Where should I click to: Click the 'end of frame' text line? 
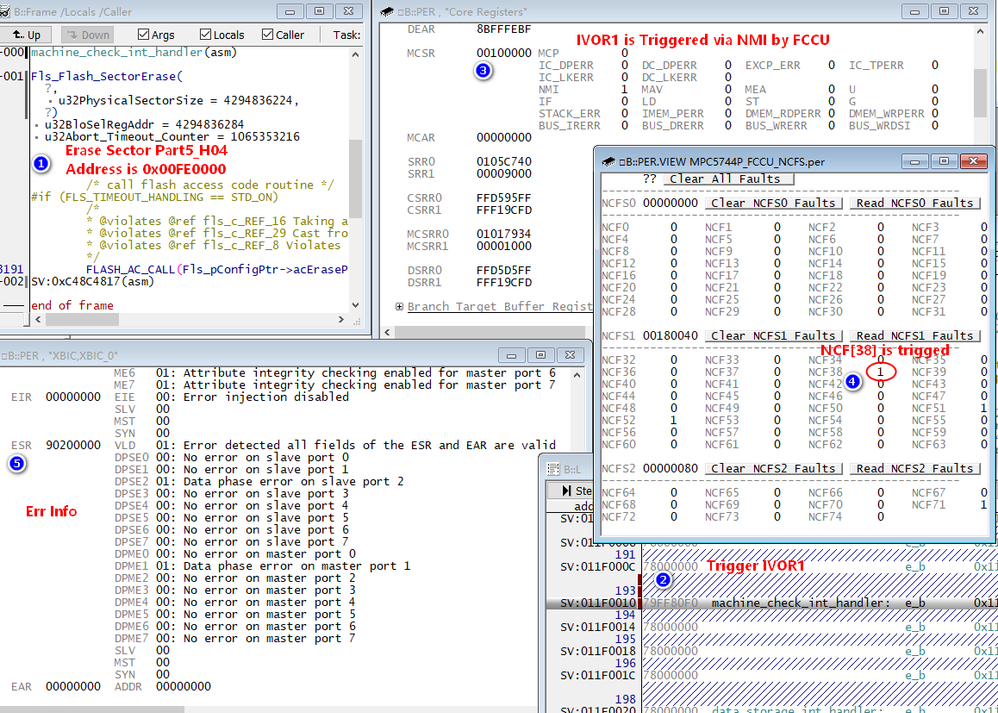72,306
